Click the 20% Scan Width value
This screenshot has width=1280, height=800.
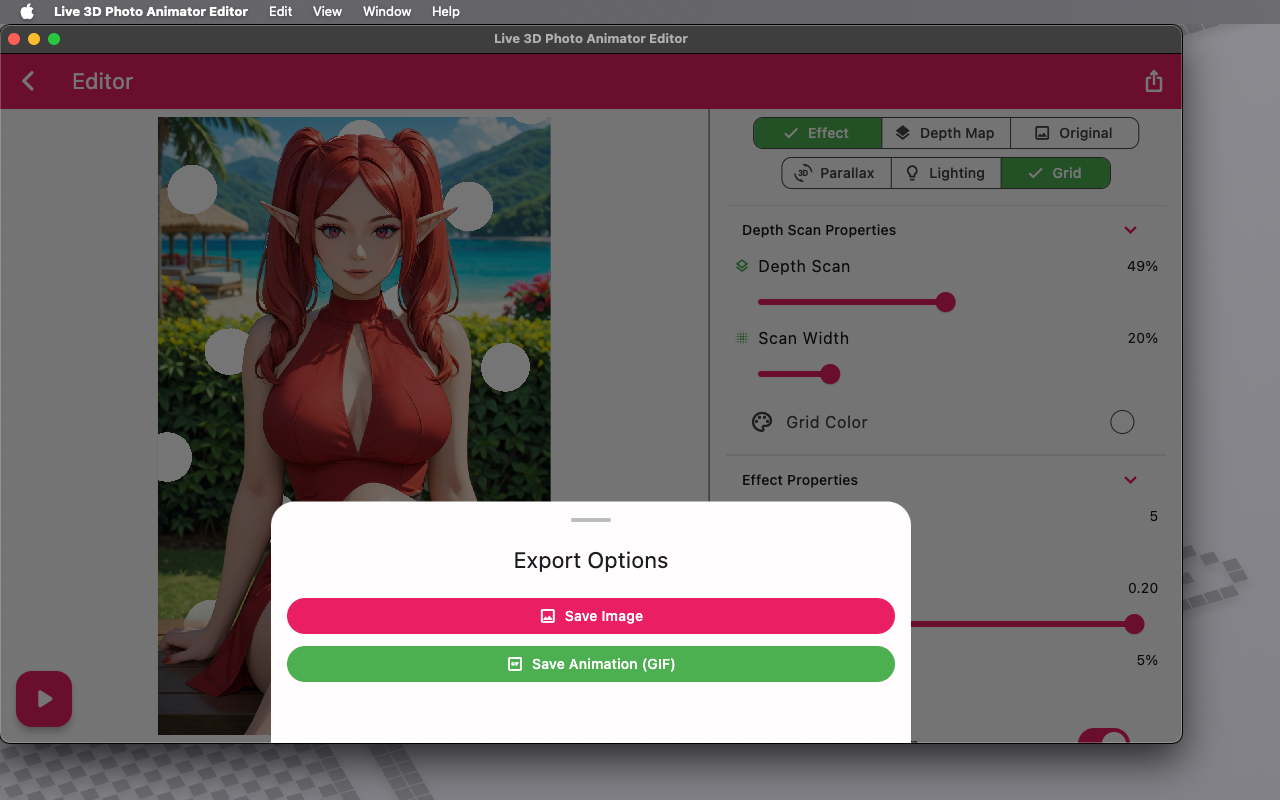[x=1142, y=338]
